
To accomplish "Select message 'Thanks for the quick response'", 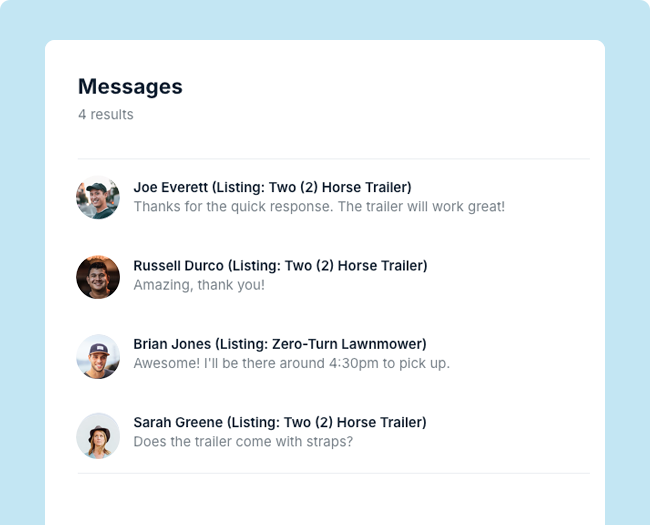I will coord(319,207).
